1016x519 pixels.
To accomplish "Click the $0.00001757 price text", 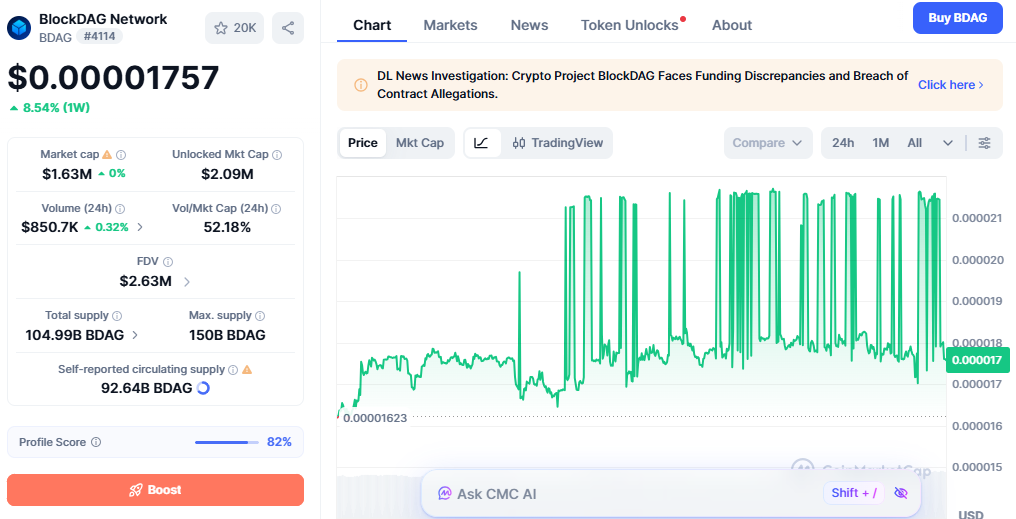I will click(113, 78).
